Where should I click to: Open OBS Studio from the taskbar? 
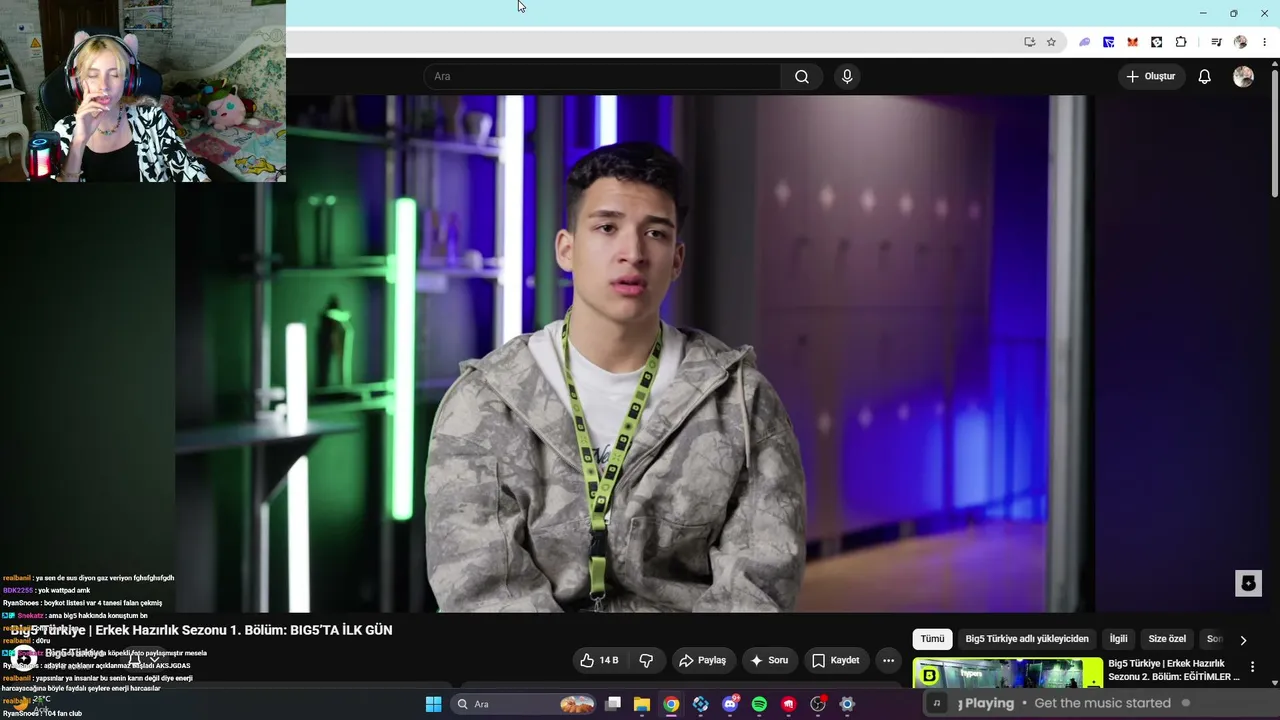[818, 704]
